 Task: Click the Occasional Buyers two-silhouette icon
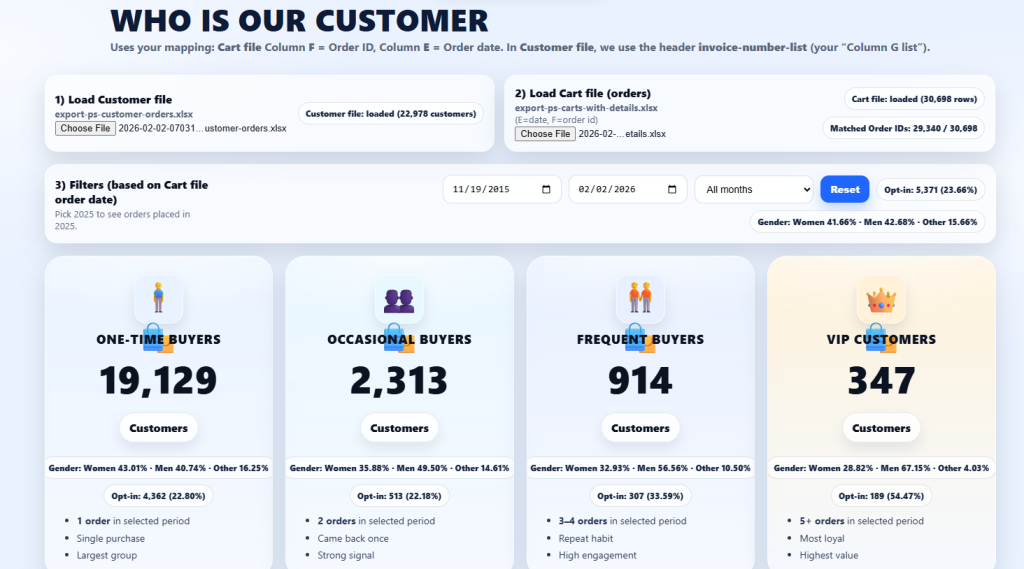point(399,299)
